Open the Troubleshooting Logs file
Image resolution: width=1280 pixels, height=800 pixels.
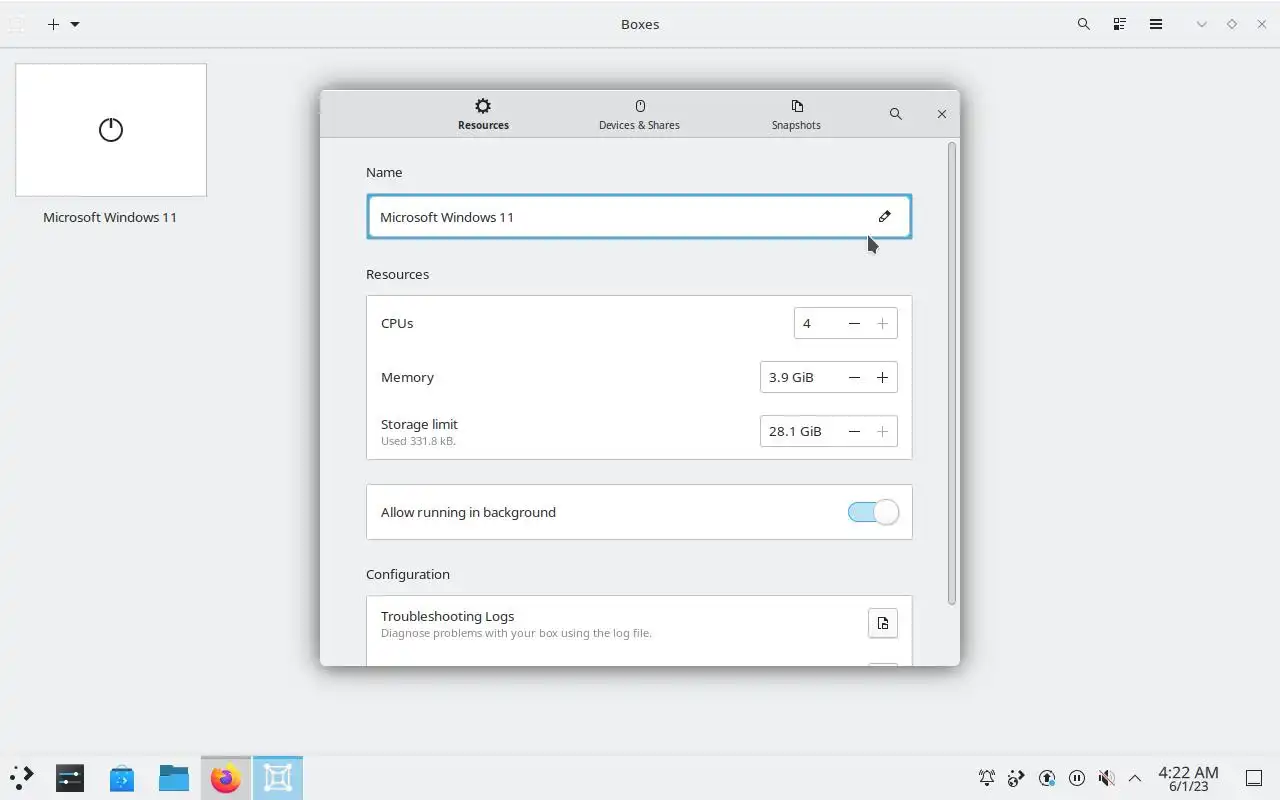883,623
